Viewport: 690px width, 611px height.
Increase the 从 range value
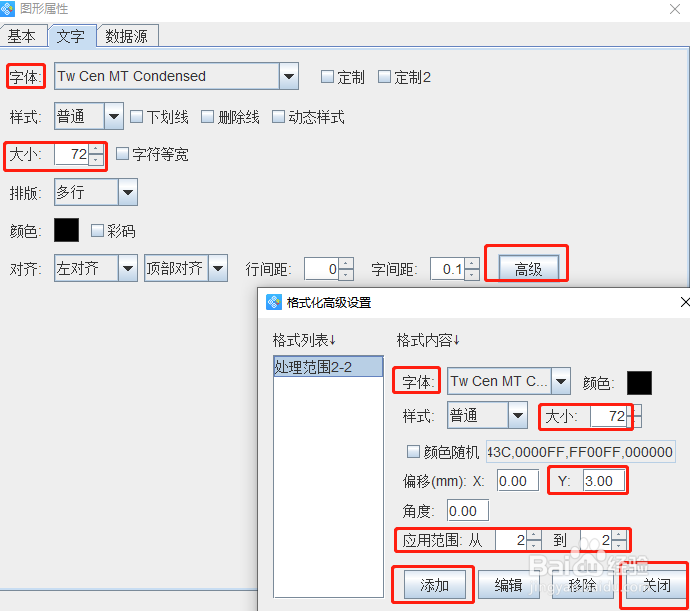click(x=534, y=535)
